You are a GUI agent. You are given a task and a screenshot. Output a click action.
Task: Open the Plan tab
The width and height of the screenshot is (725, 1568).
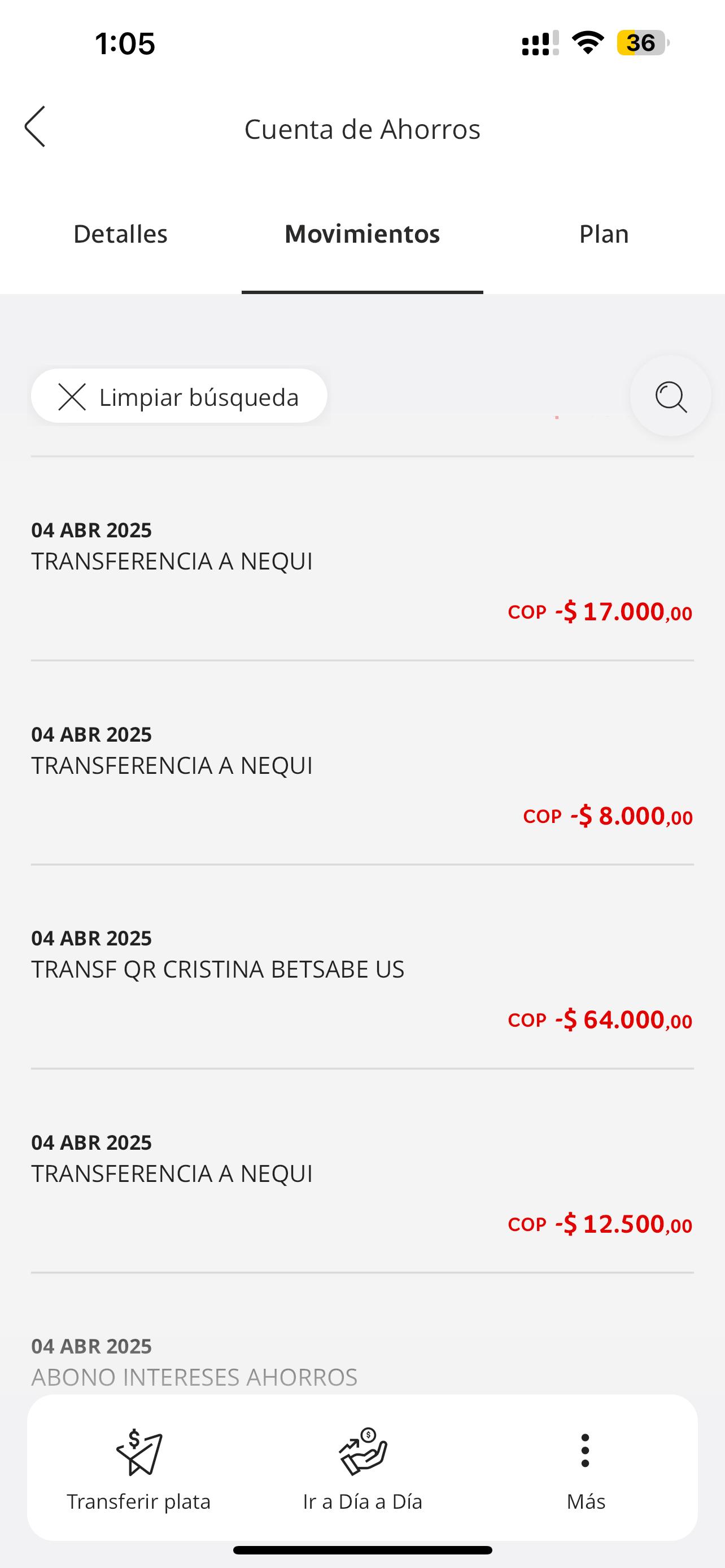(603, 234)
